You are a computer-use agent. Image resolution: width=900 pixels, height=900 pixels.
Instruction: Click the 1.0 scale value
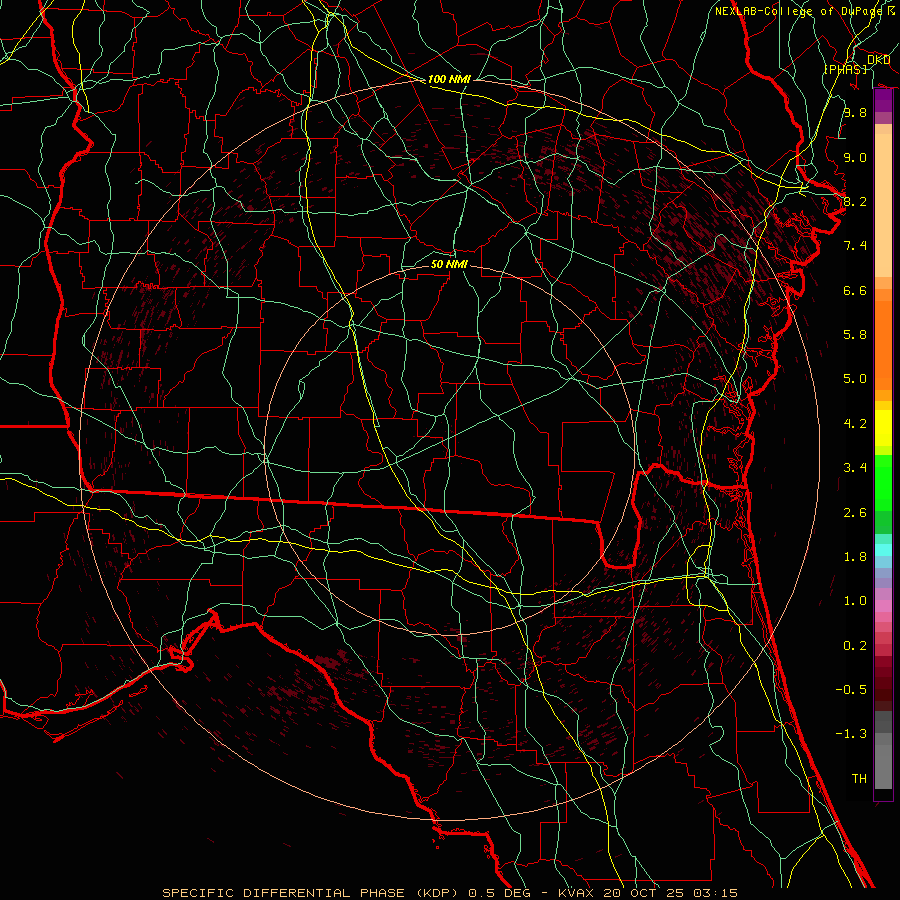(855, 601)
